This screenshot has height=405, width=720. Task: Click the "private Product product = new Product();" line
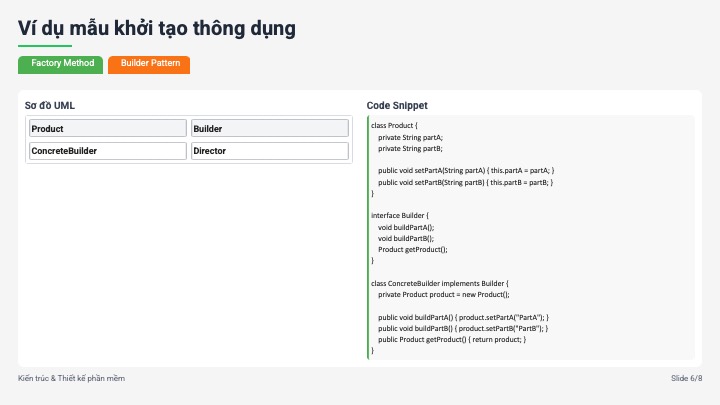click(x=443, y=294)
